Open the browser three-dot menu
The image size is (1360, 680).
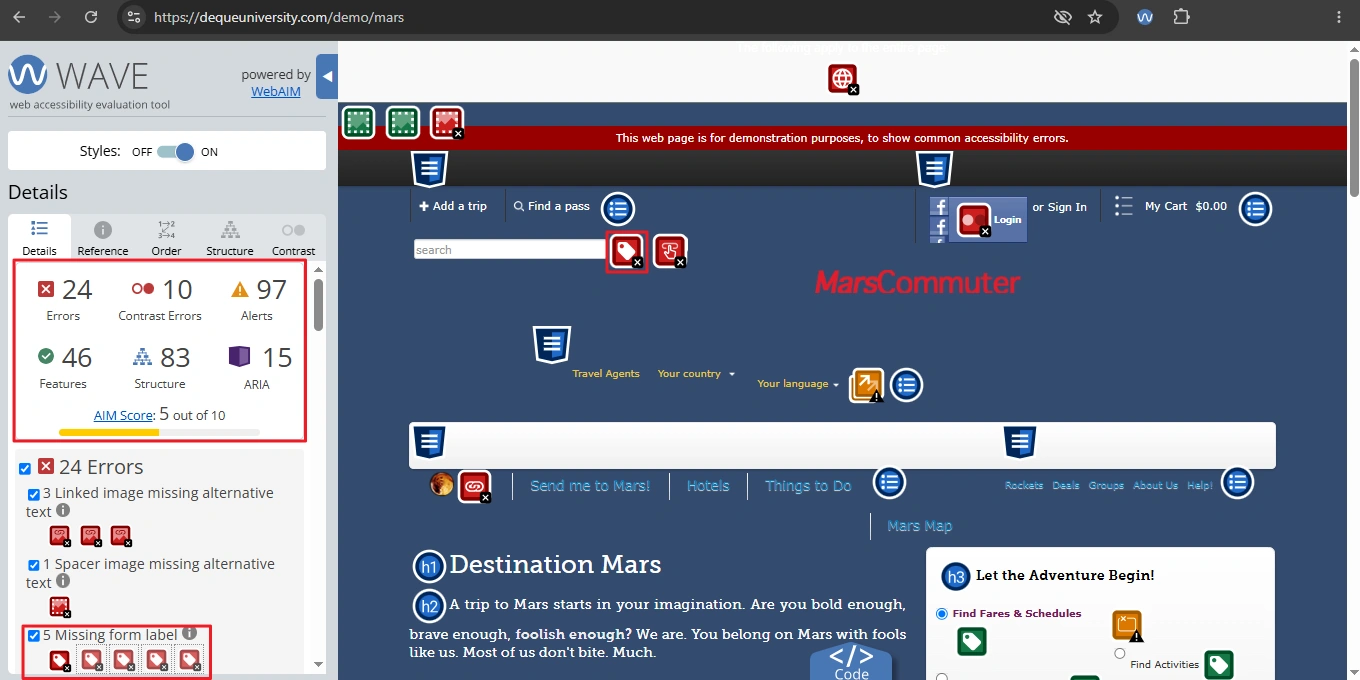[x=1339, y=17]
